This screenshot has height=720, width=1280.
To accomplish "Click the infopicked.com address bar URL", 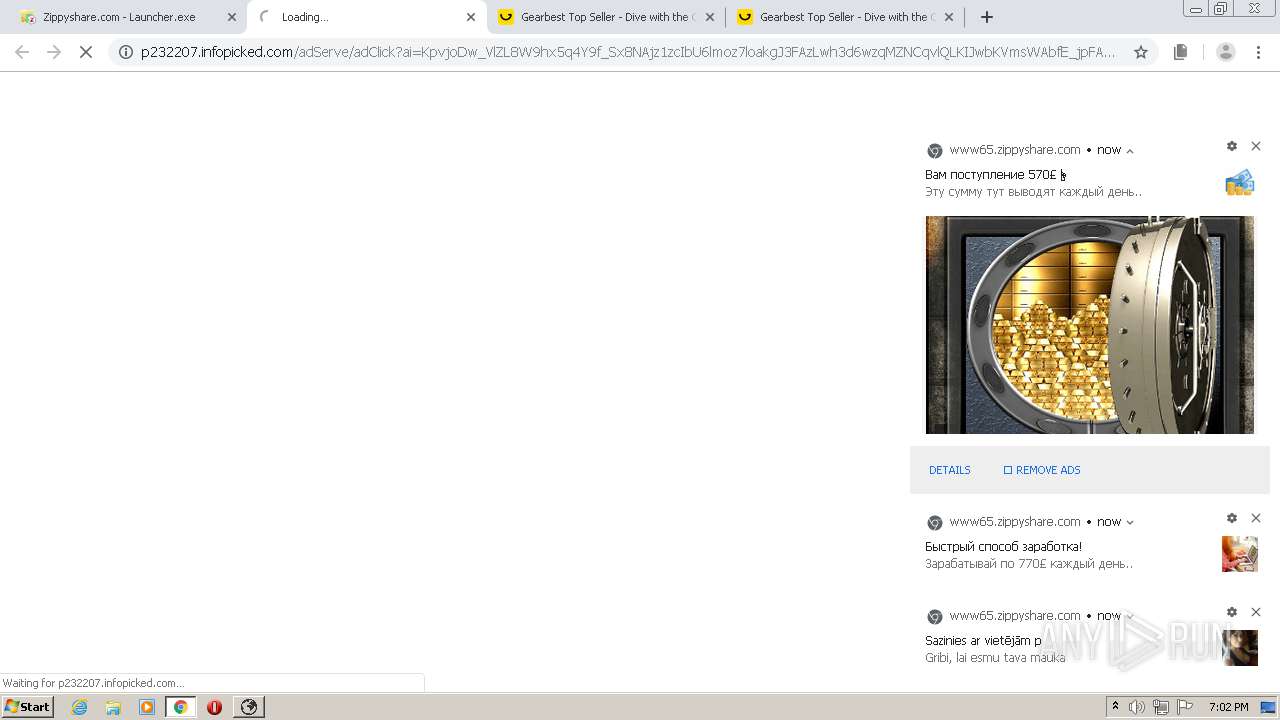I will pos(628,52).
